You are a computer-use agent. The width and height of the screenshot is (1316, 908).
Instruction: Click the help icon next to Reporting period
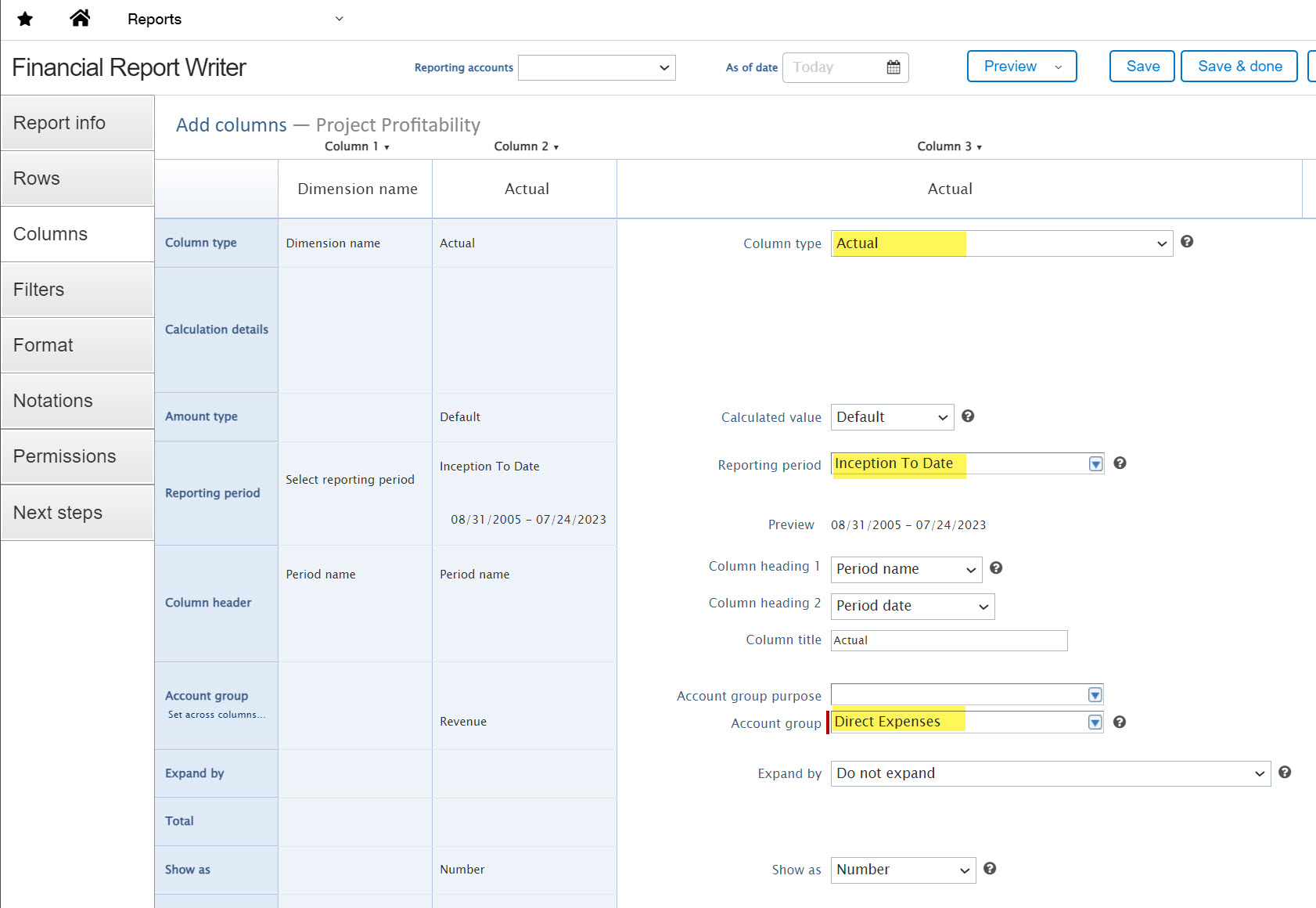tap(1119, 463)
